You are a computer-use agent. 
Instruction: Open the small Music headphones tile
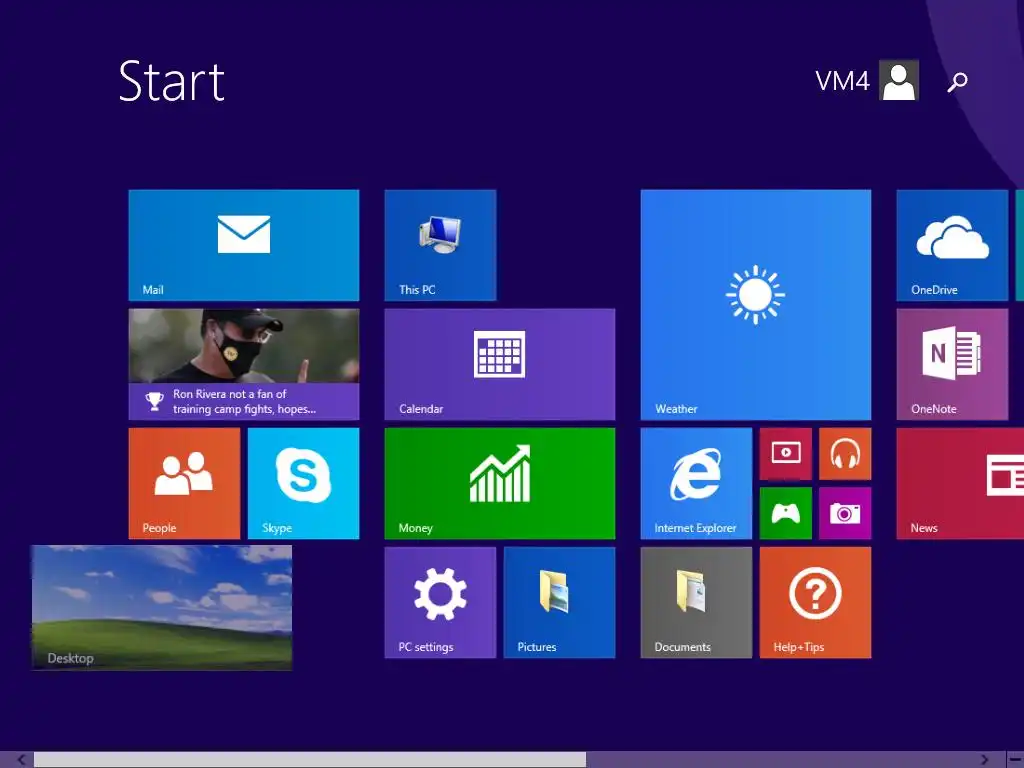pos(845,454)
